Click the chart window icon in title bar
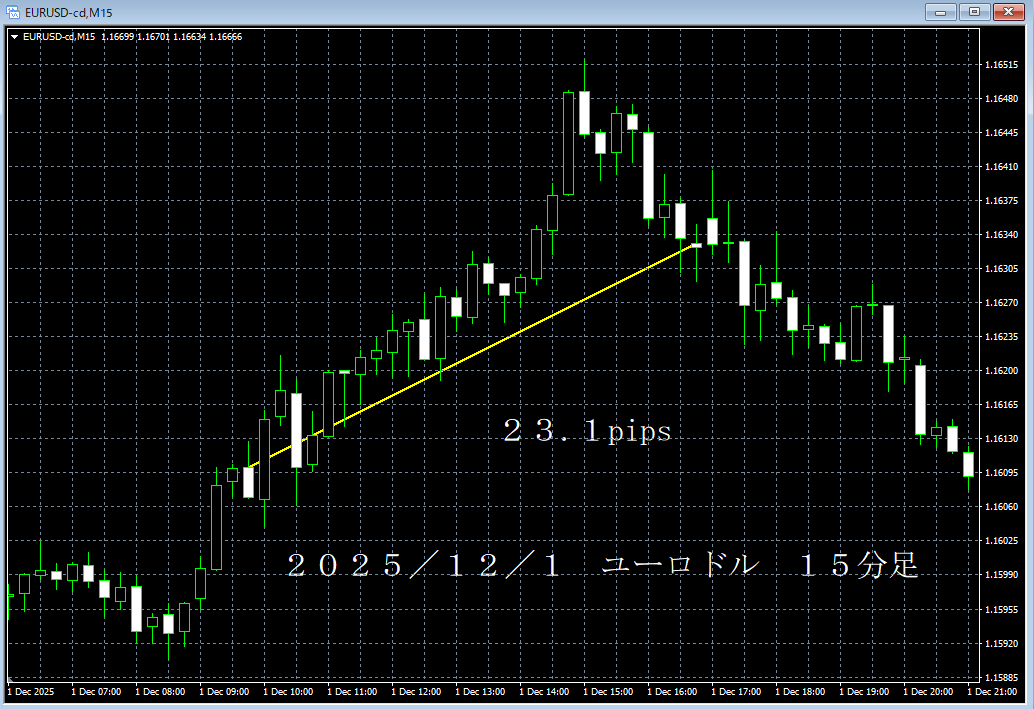 pos(13,12)
